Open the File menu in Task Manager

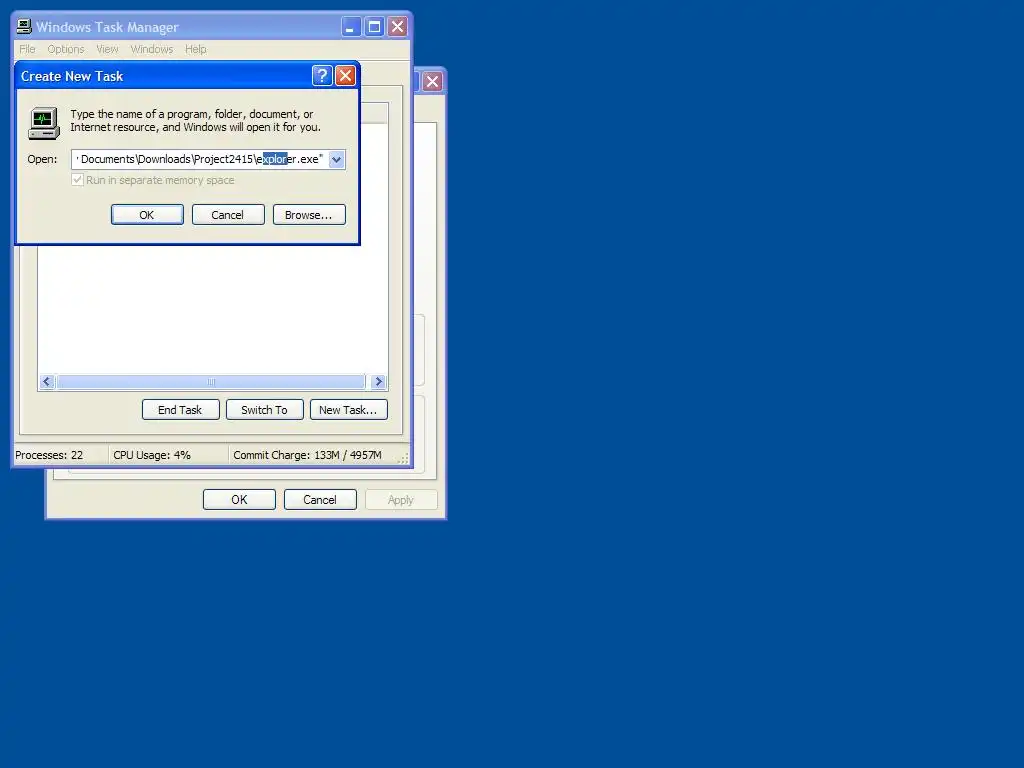pos(27,49)
